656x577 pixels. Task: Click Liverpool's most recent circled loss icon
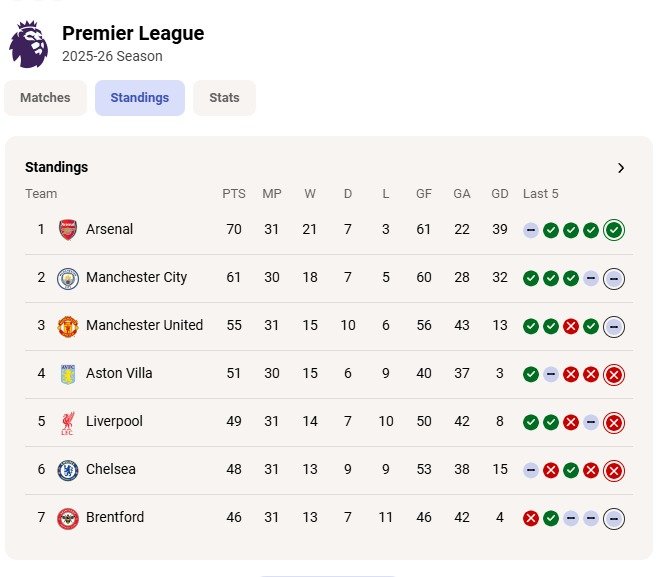pos(614,422)
